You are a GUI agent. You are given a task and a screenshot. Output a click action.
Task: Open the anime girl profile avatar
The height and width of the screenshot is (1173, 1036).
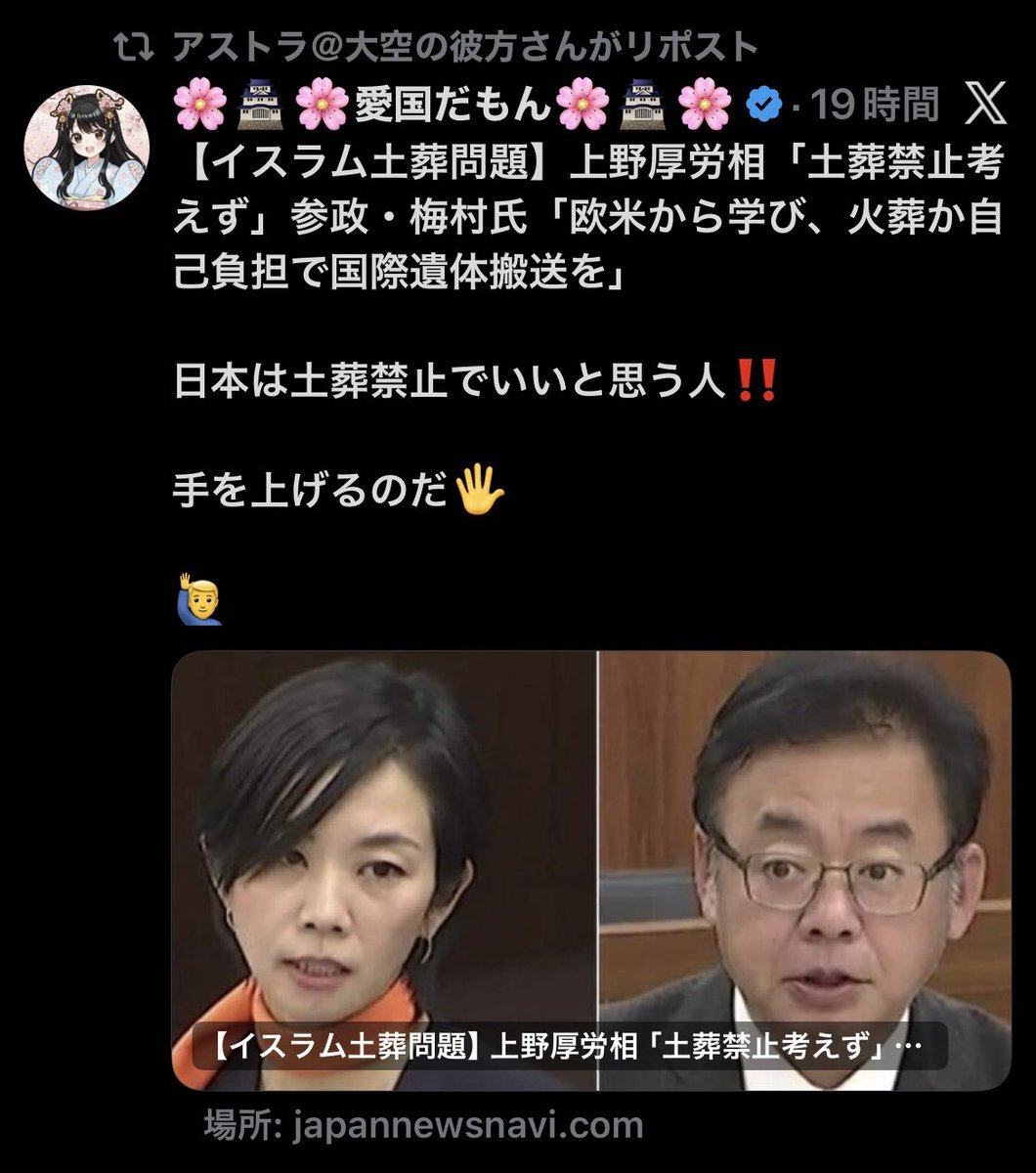86,147
